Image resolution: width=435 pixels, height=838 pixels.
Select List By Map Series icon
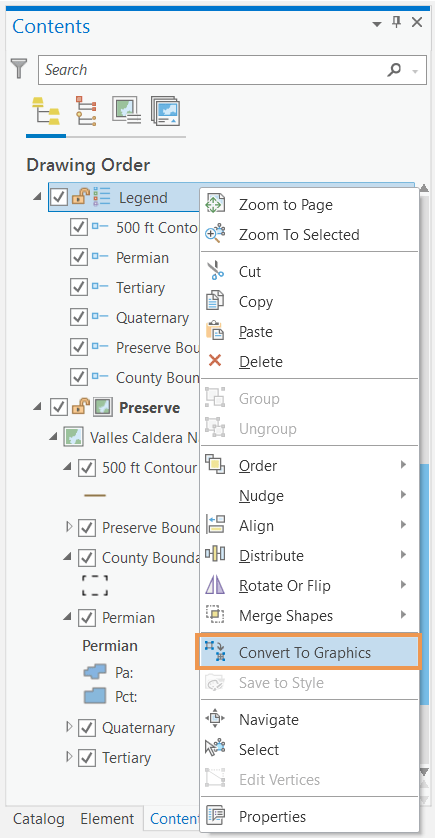(x=165, y=111)
